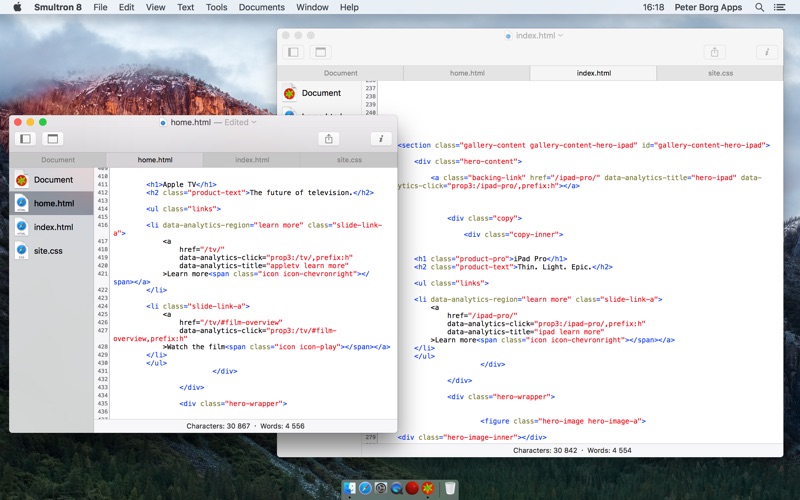
Task: Click index.html file icon in sidebar
Action: point(21,227)
